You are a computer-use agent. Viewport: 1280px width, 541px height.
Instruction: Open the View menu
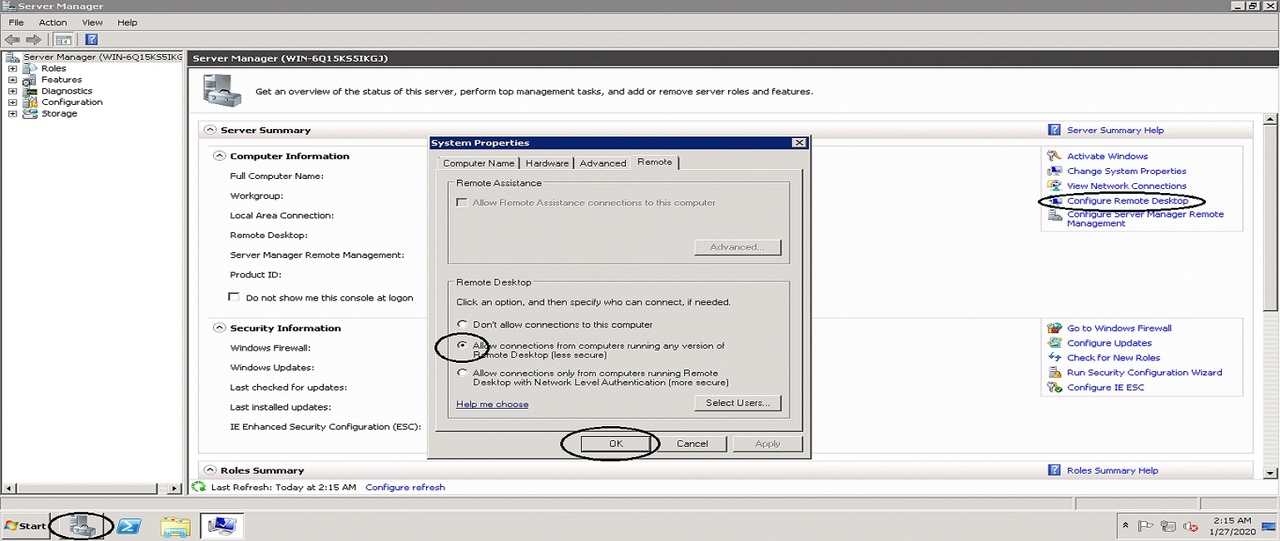92,22
